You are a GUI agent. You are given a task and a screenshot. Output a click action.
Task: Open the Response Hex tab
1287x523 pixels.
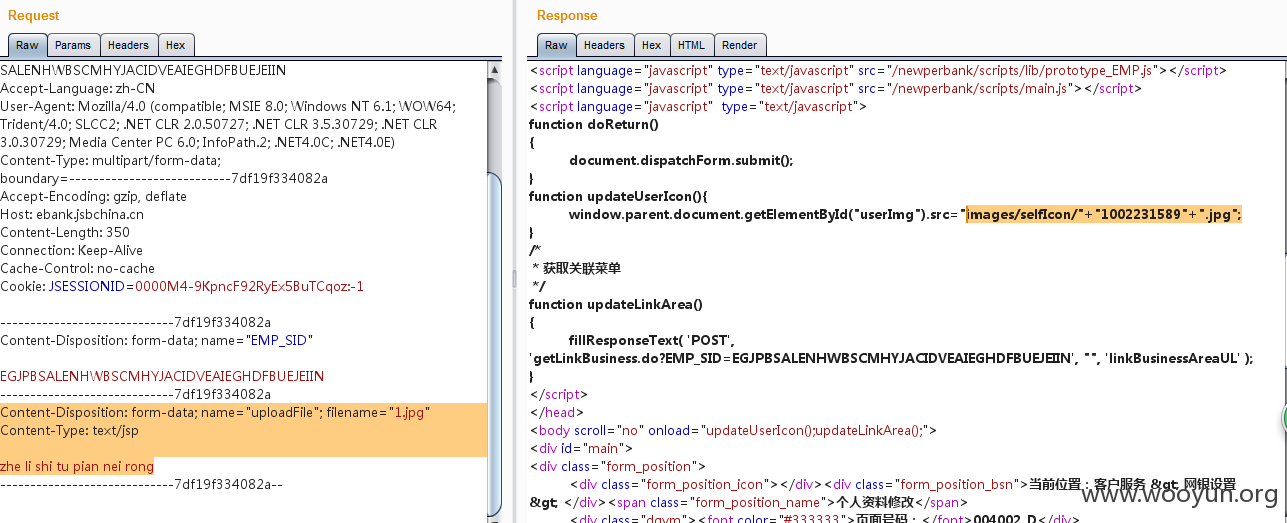pos(651,45)
